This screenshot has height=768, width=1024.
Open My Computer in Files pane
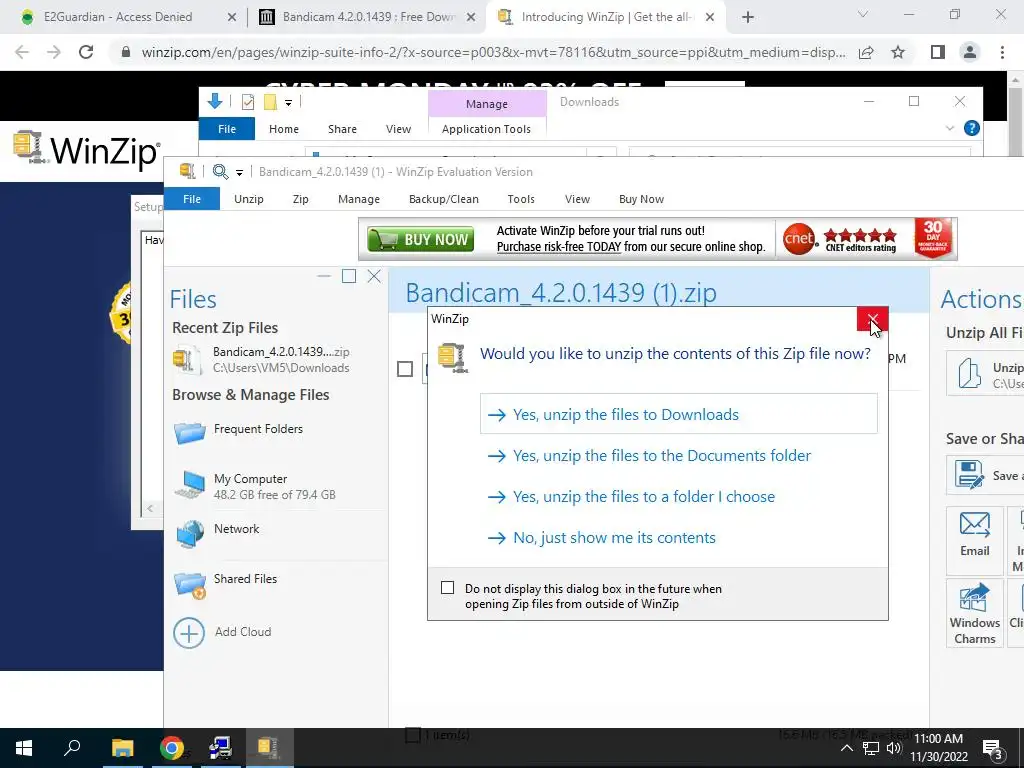pyautogui.click(x=255, y=487)
